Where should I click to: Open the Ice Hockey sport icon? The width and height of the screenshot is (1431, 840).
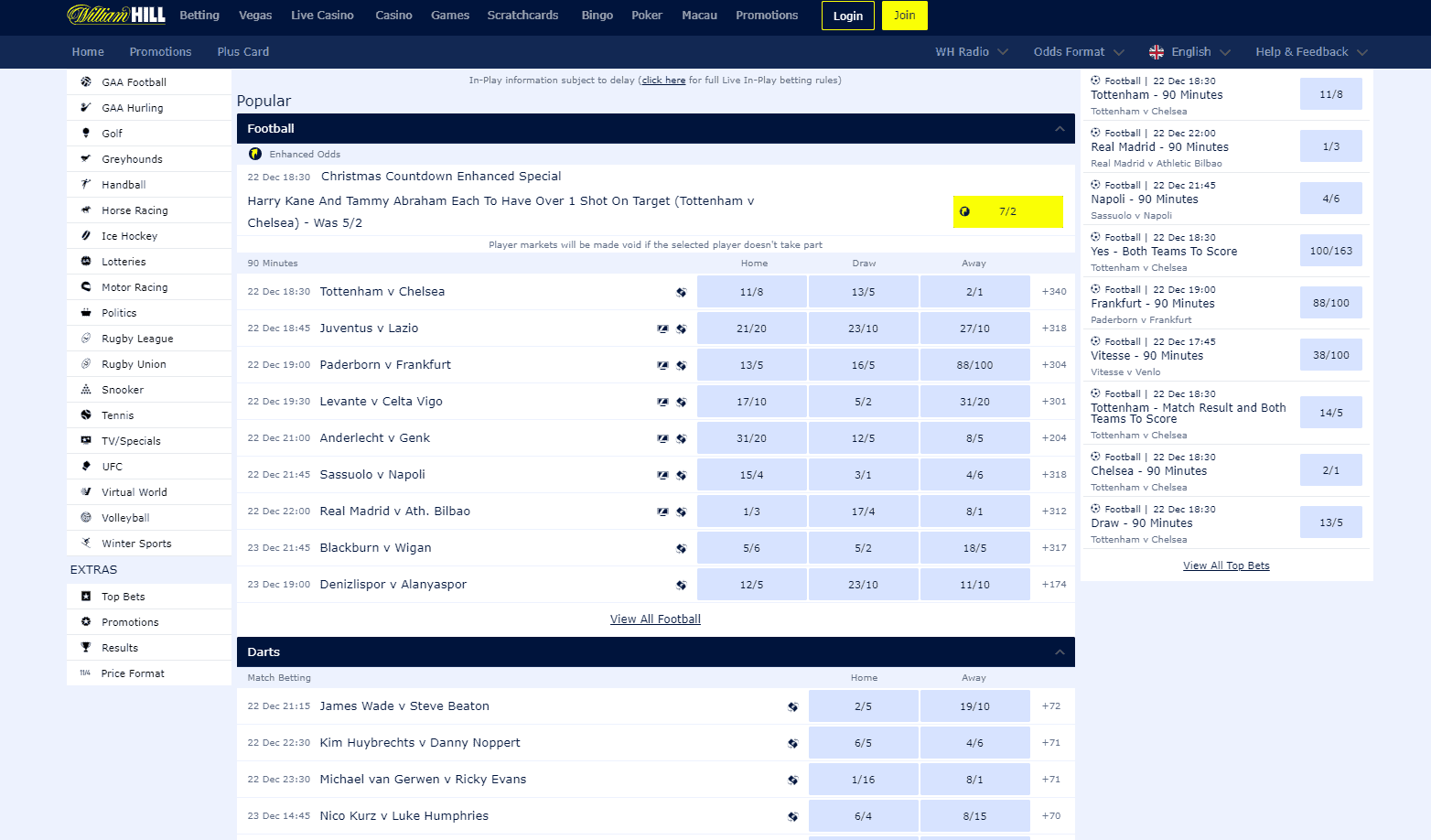[x=87, y=235]
